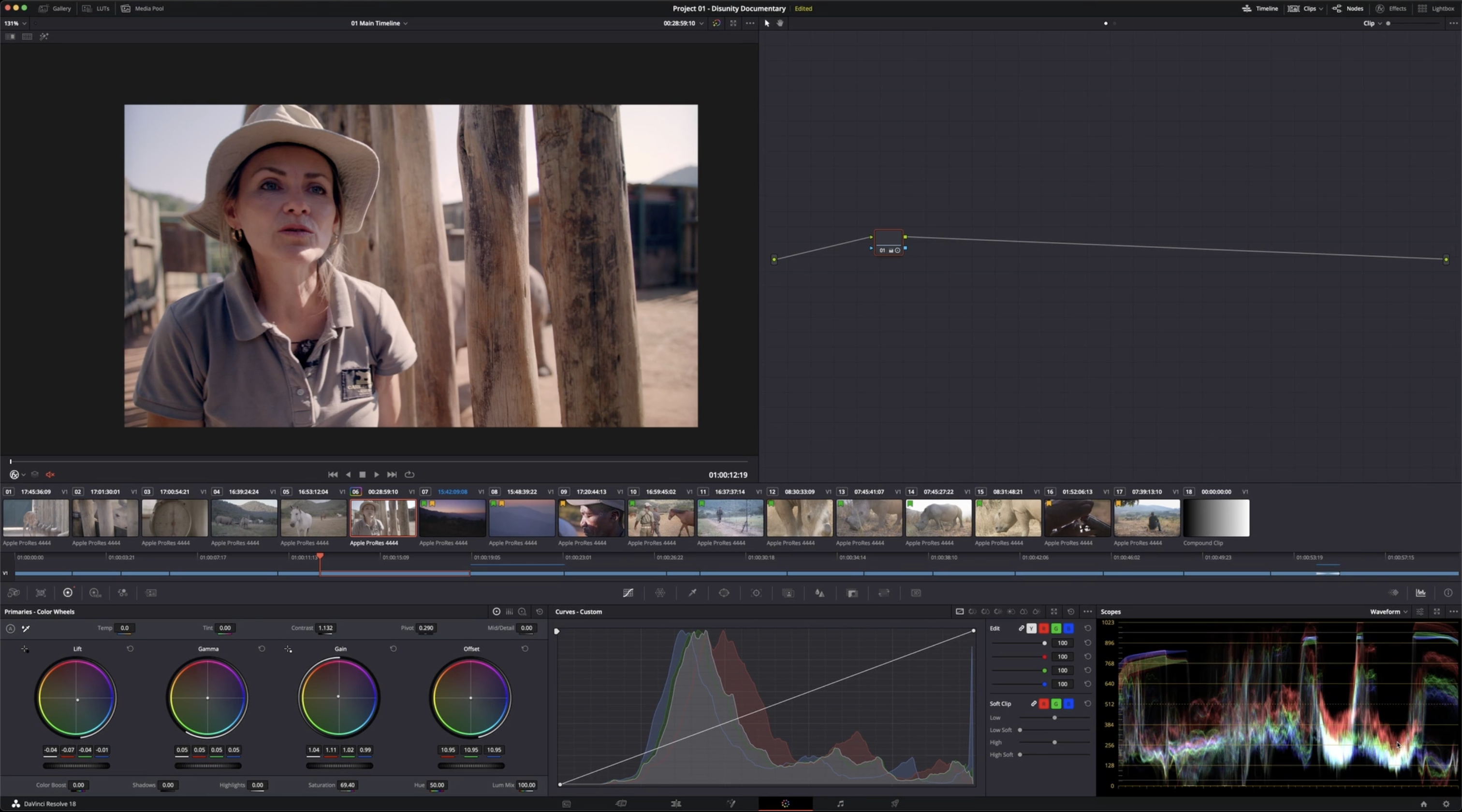Select the Curves palette icon
Image resolution: width=1462 pixels, height=812 pixels.
click(629, 593)
